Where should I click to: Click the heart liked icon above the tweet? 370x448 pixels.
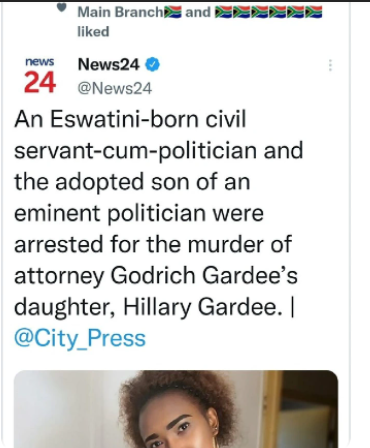(x=61, y=8)
